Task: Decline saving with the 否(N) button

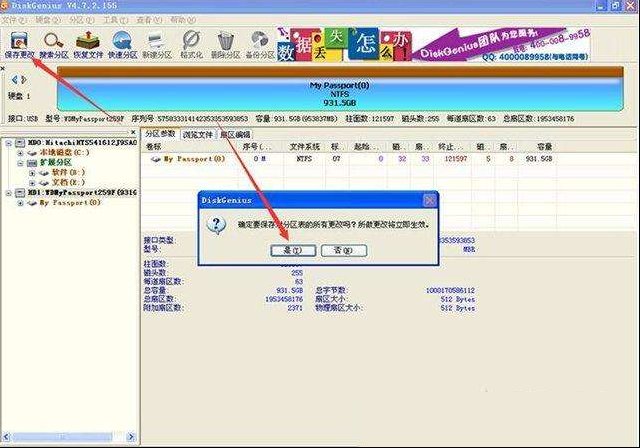Action: click(344, 250)
